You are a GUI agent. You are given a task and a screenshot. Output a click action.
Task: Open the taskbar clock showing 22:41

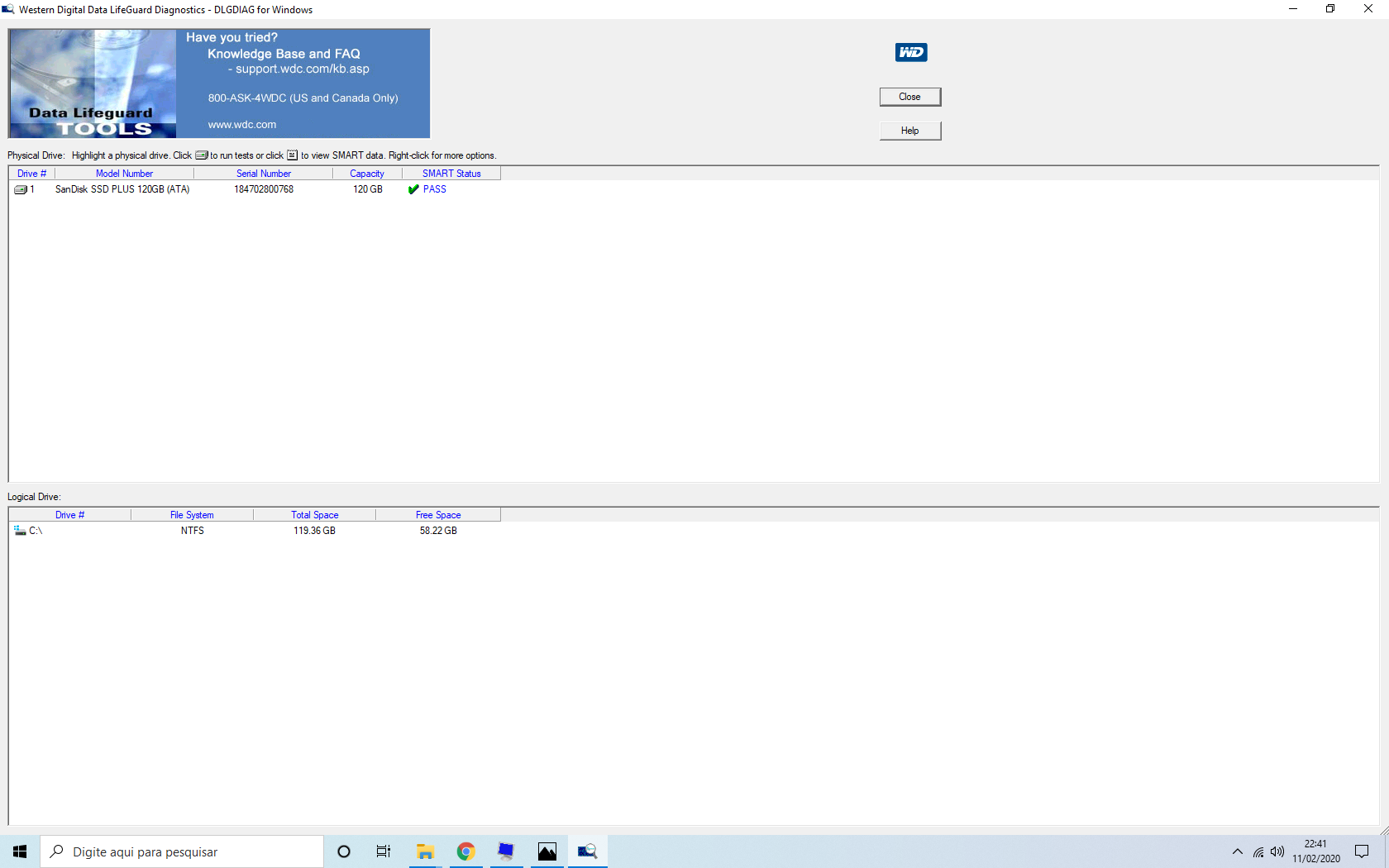(1315, 851)
